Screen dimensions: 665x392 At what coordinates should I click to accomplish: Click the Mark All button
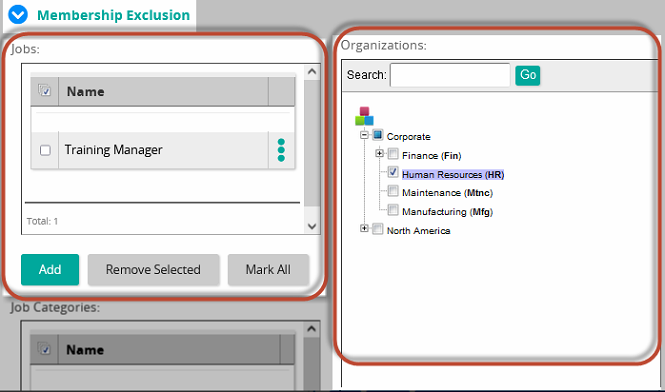coord(268,269)
